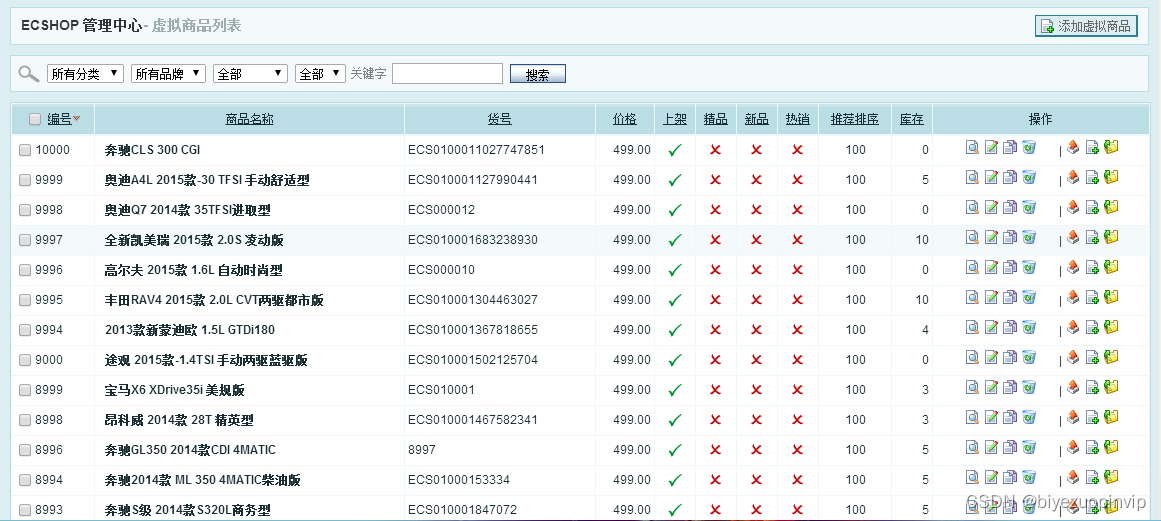Toggle the red 精品 cross for 奥迪A4L row
This screenshot has height=521, width=1161.
715,180
